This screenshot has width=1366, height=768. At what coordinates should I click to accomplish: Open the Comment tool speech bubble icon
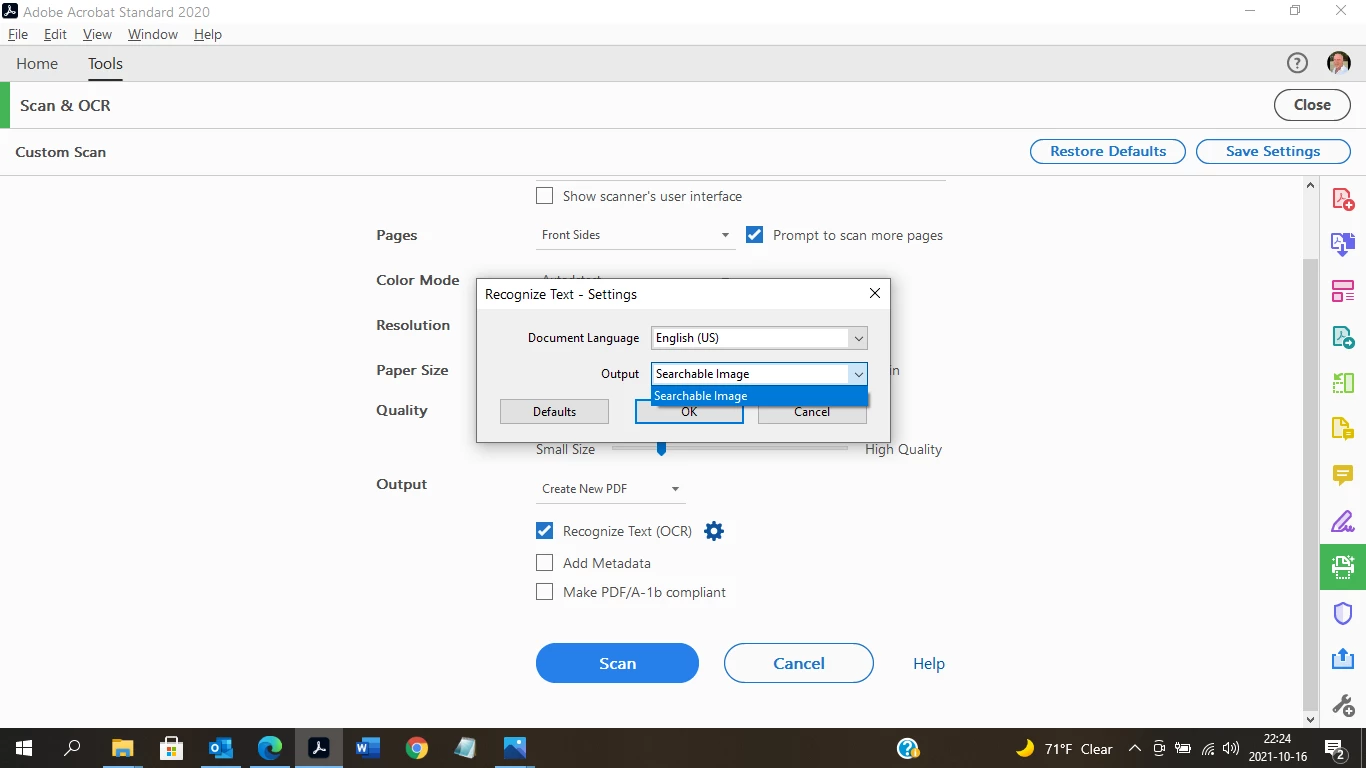pyautogui.click(x=1343, y=475)
